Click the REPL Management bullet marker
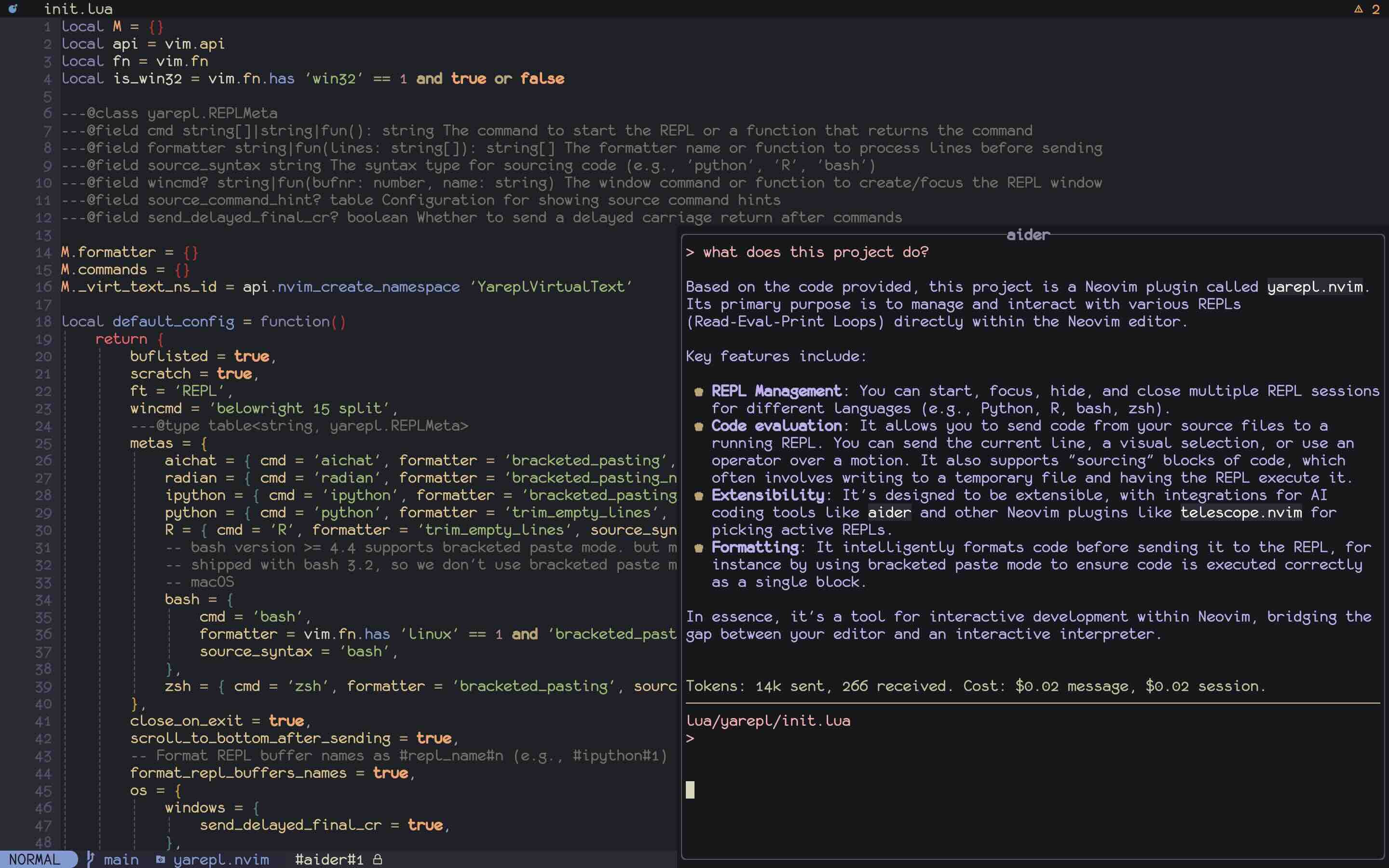 tap(698, 392)
